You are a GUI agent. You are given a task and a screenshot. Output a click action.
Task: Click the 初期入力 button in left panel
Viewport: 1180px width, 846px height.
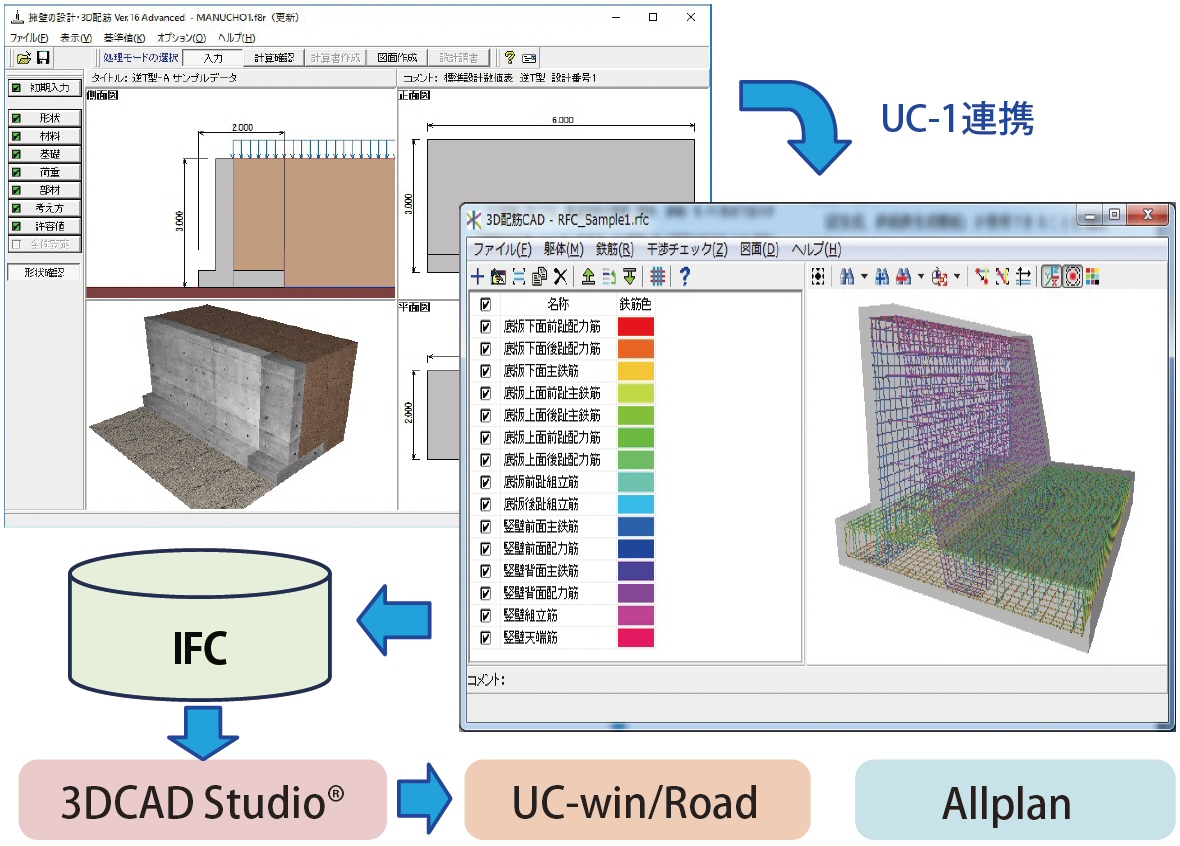(x=44, y=87)
